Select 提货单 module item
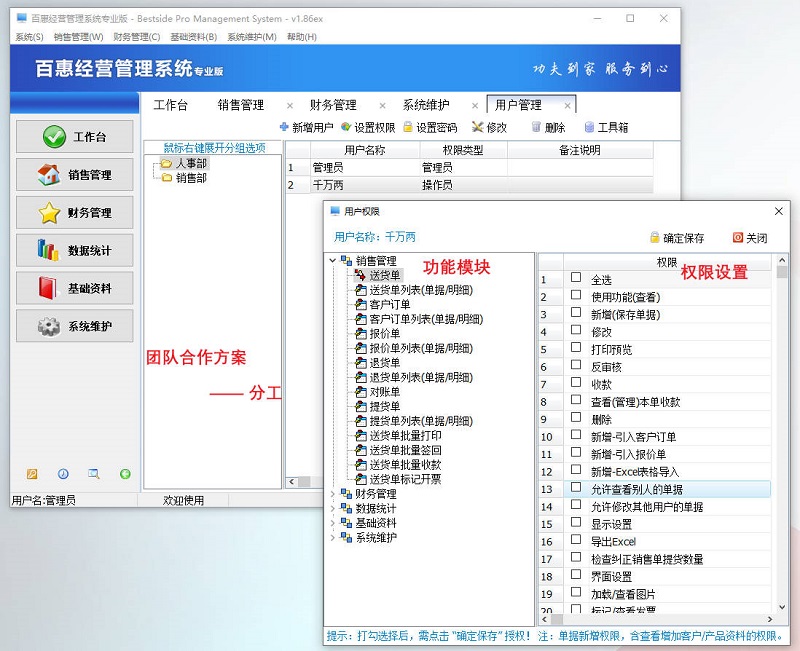The width and height of the screenshot is (800, 651). pyautogui.click(x=378, y=407)
